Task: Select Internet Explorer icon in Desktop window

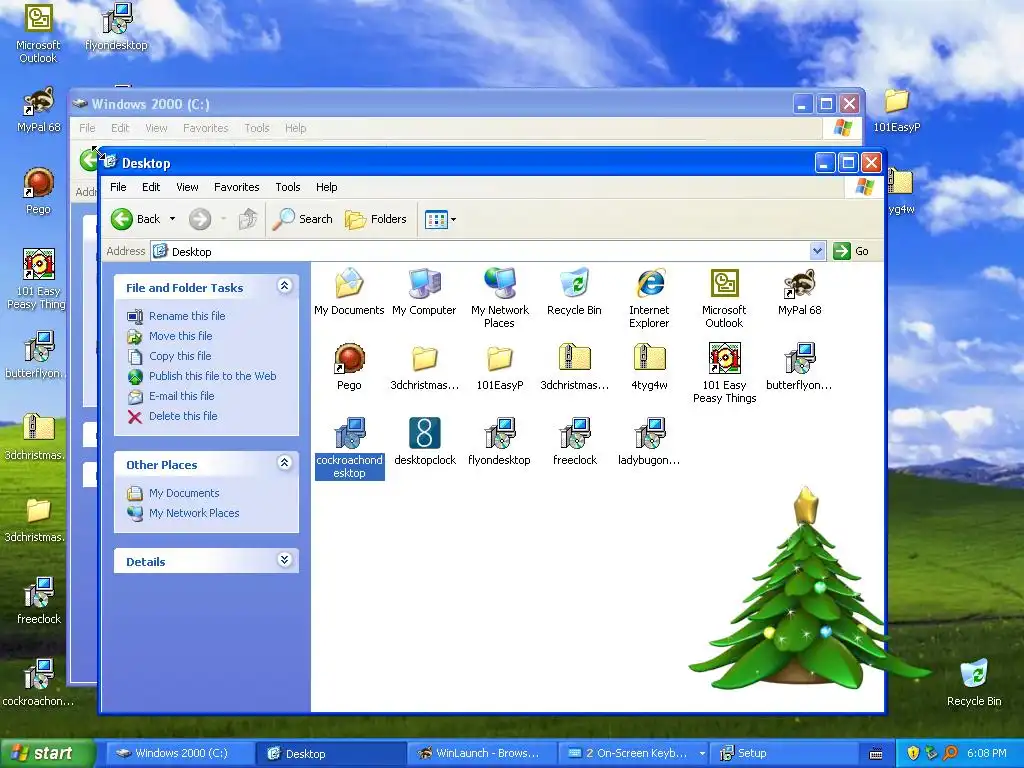Action: 649,298
